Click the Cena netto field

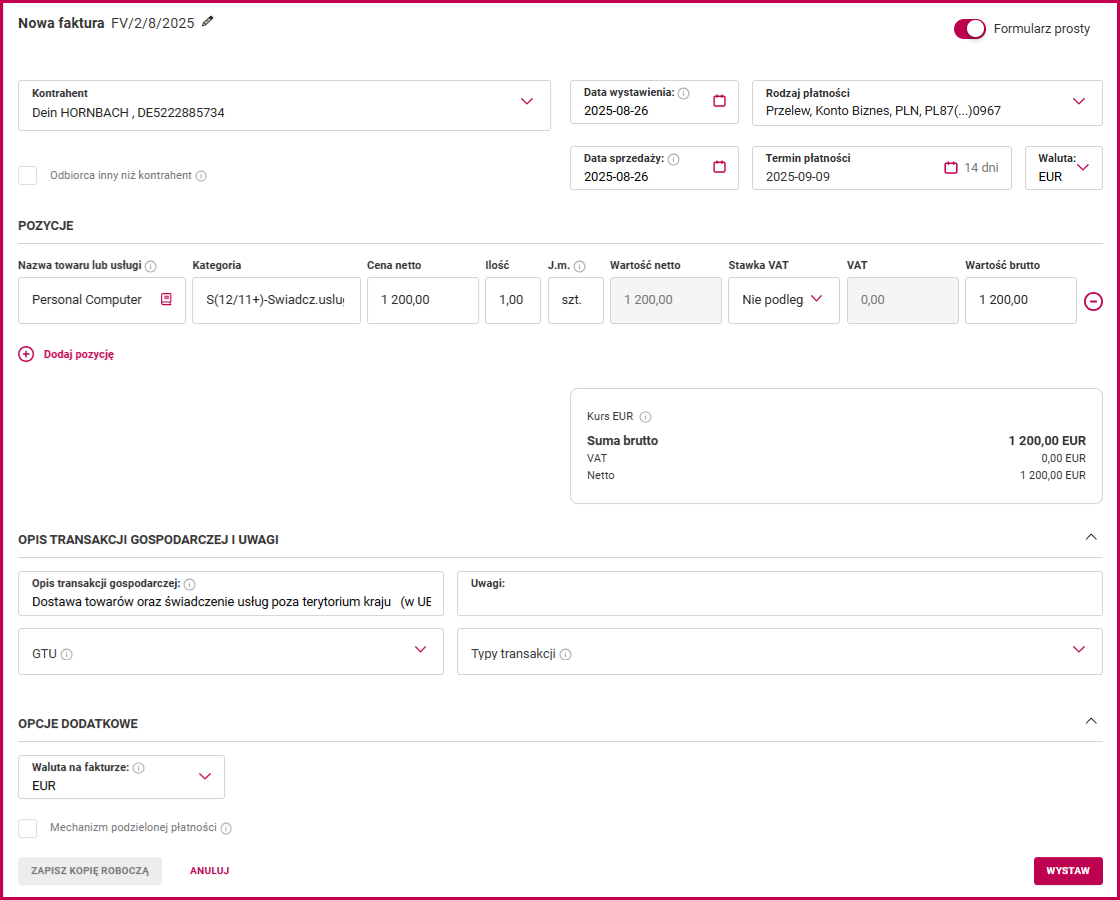[423, 300]
